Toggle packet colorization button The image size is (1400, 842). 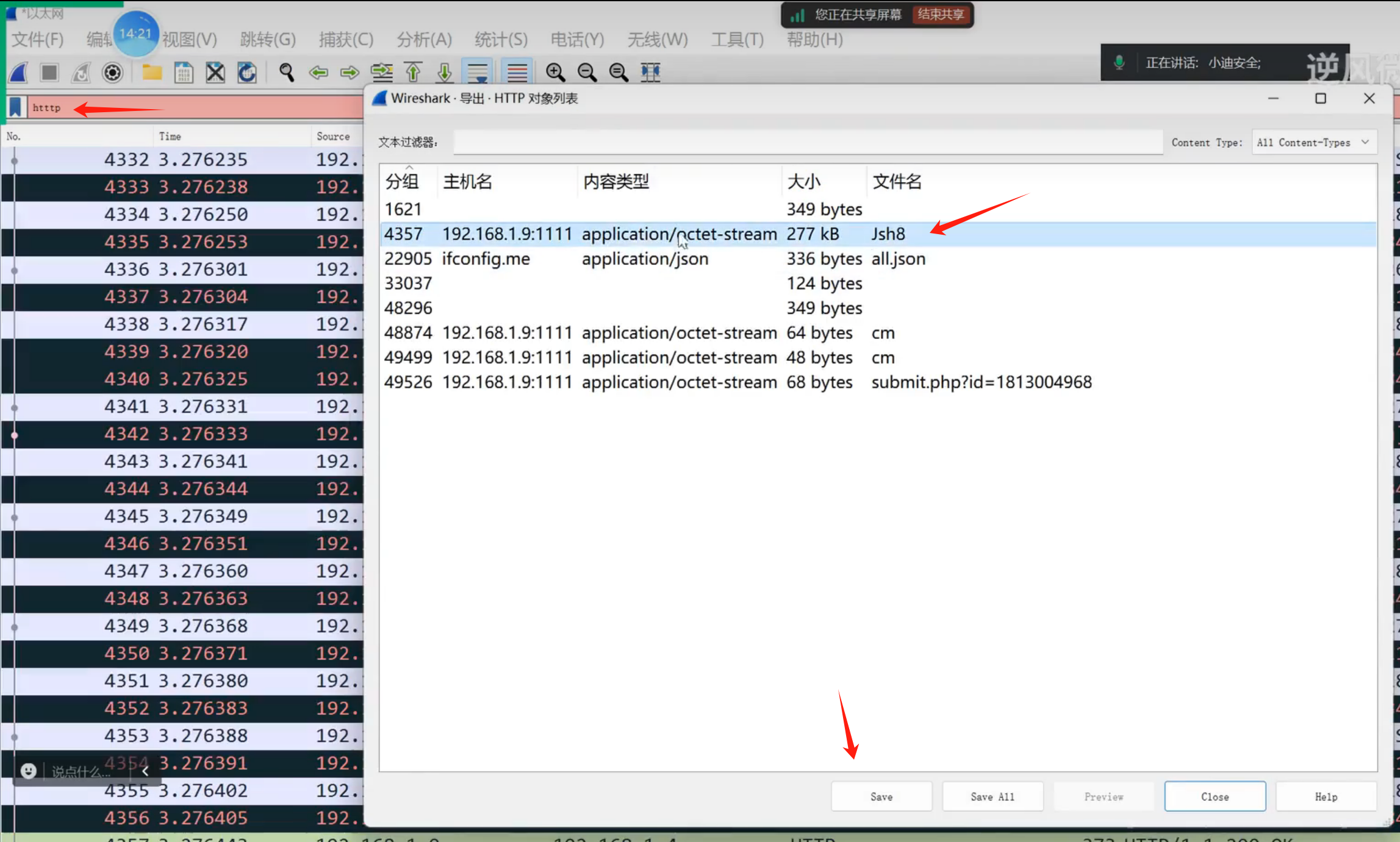point(517,73)
